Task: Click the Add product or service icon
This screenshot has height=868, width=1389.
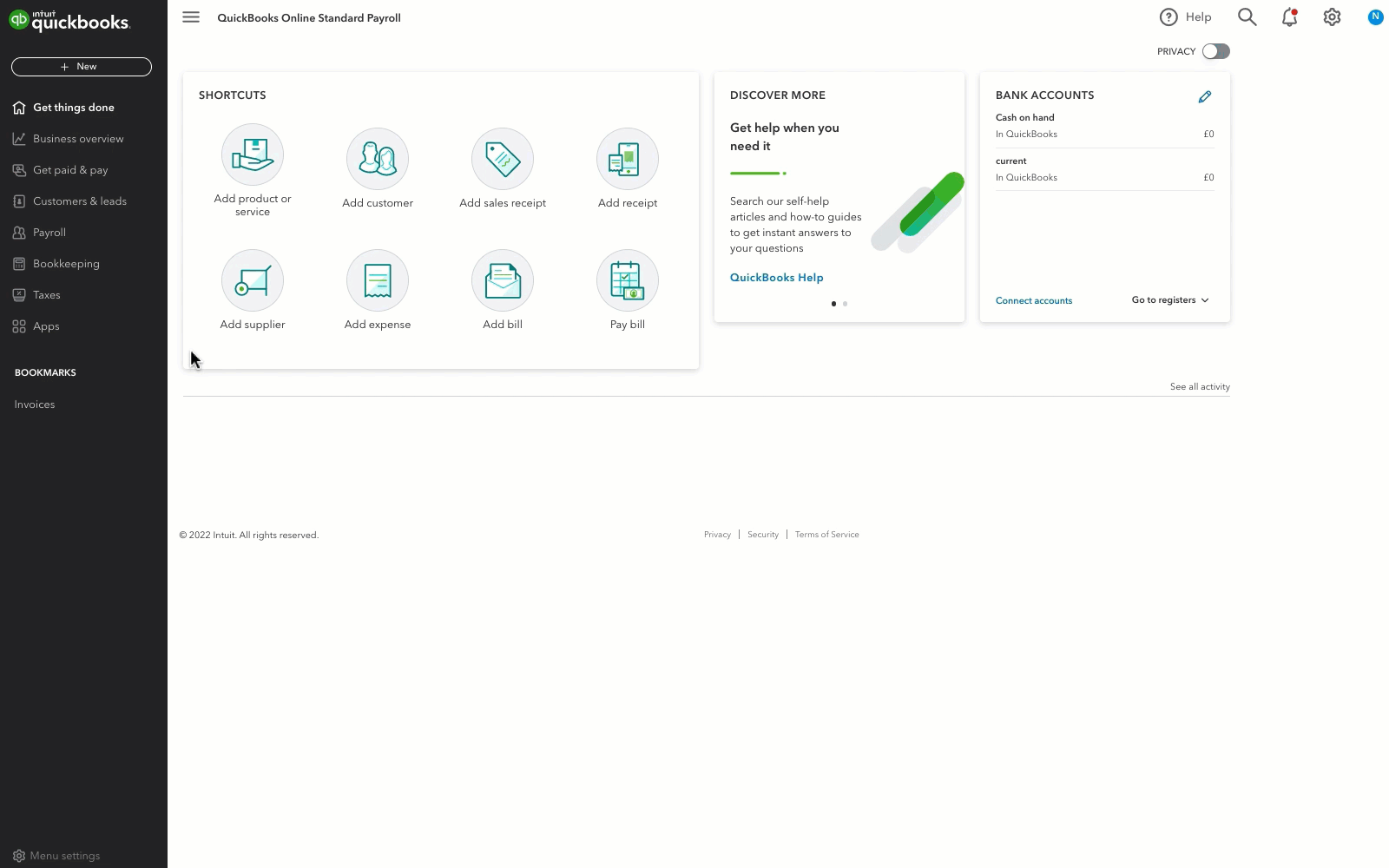Action: click(x=253, y=155)
